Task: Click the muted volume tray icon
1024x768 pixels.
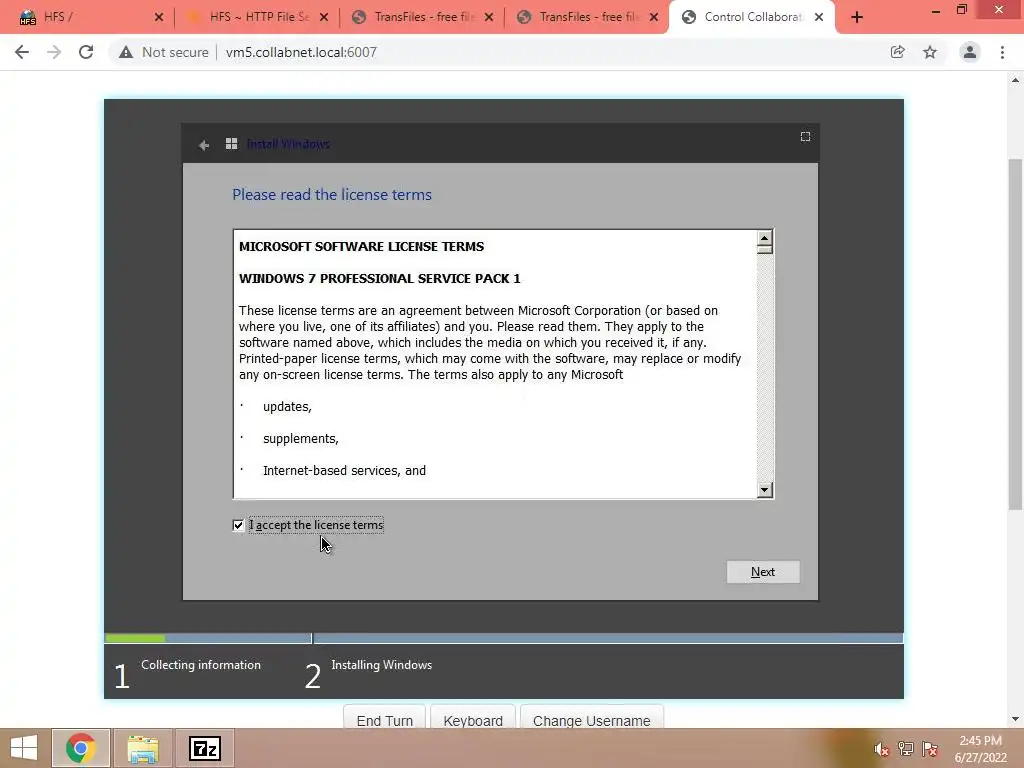Action: (882, 749)
